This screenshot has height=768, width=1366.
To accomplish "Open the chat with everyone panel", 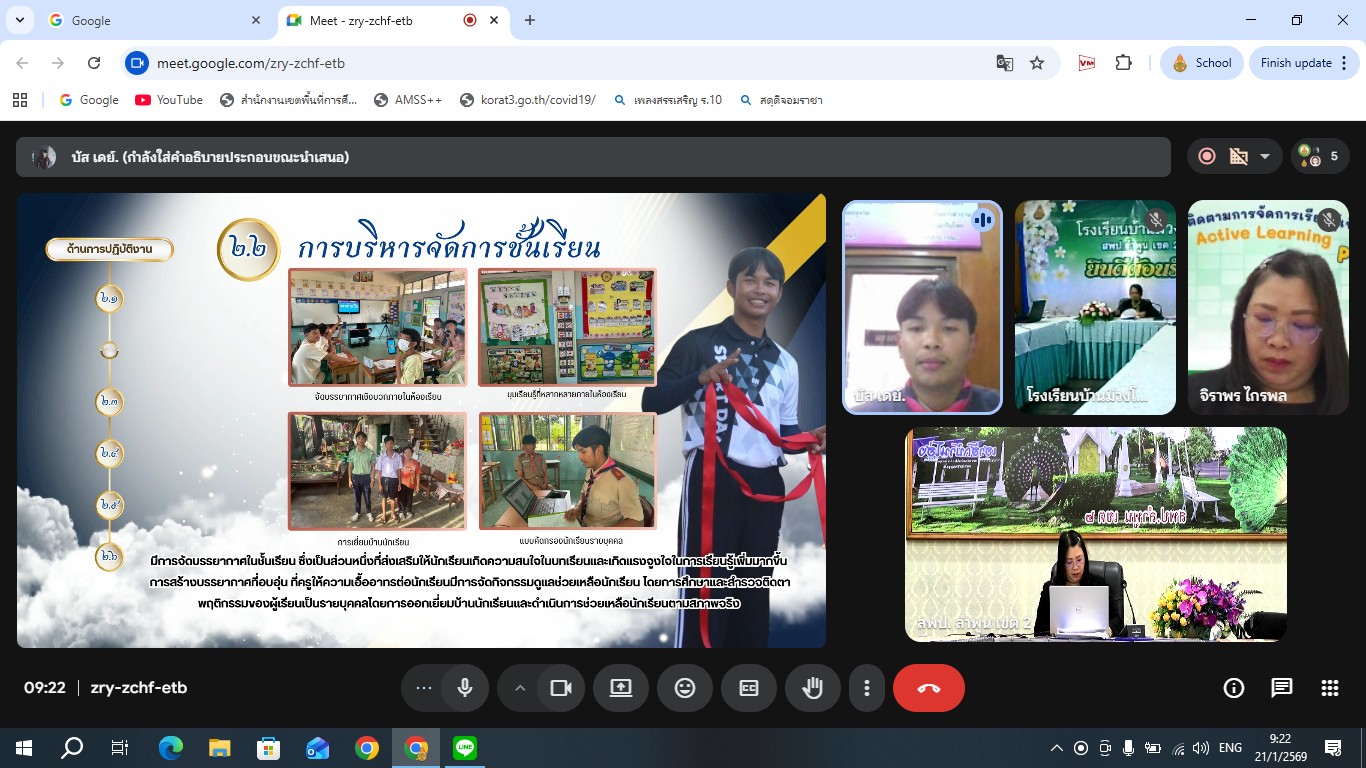I will pyautogui.click(x=1282, y=688).
